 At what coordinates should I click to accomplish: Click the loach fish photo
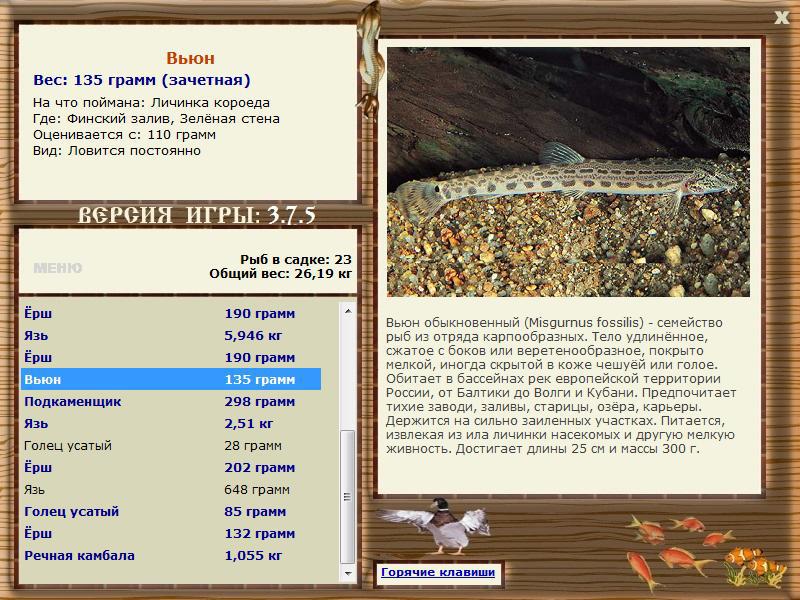(568, 172)
